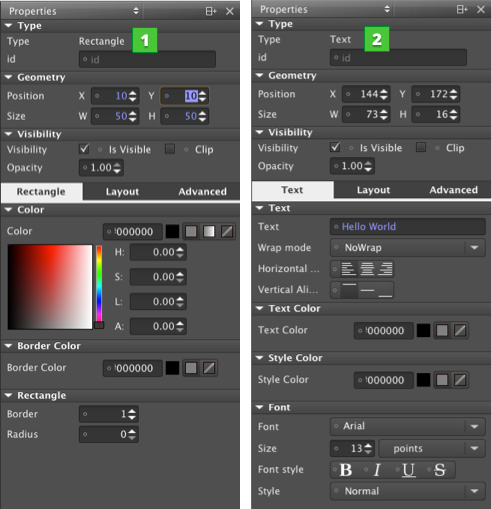Select solid color button in Border Color row
Image resolution: width=492 pixels, height=509 pixels.
pyautogui.click(x=191, y=368)
